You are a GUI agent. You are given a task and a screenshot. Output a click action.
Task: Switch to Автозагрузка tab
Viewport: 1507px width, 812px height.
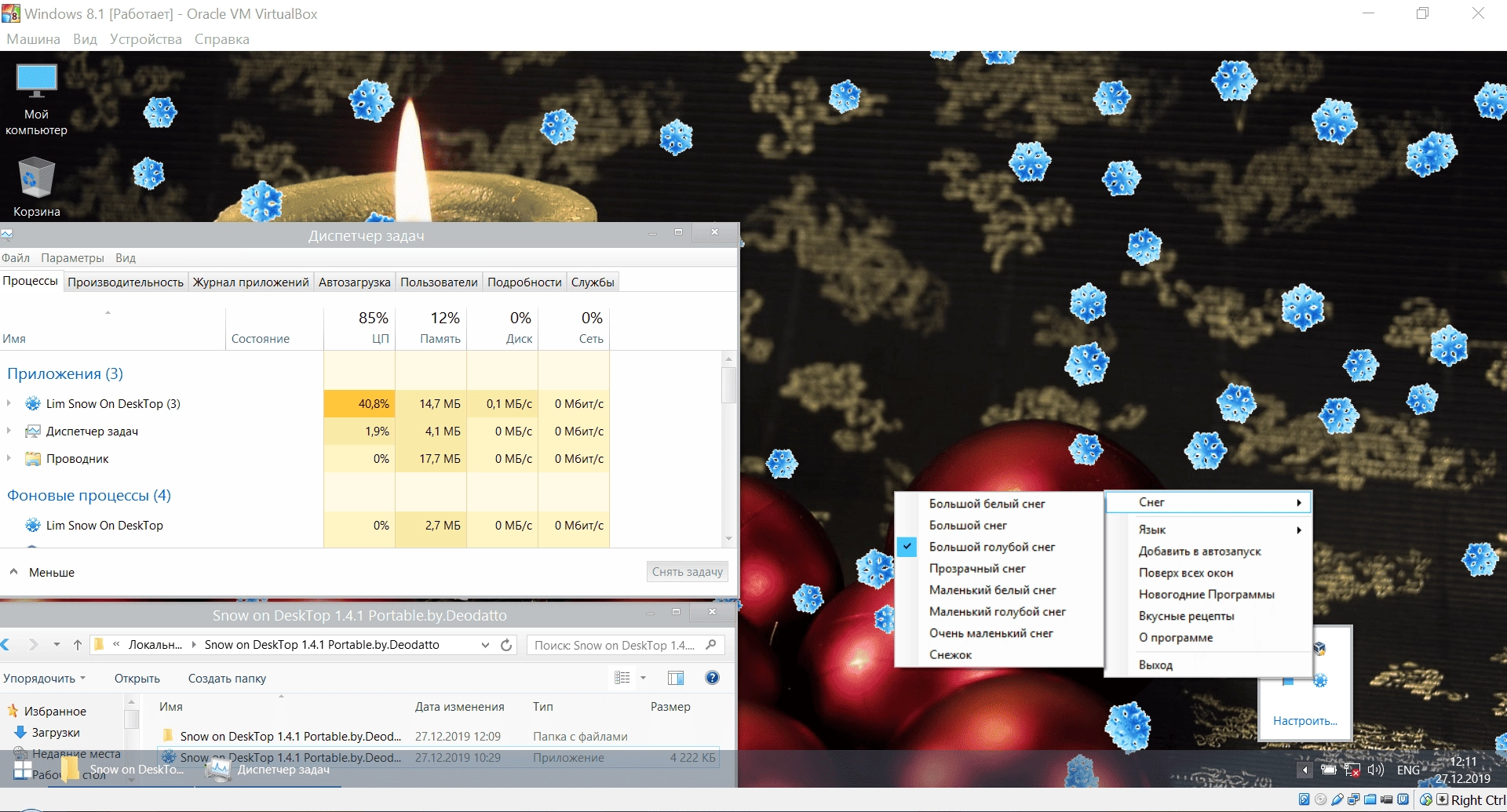point(354,282)
